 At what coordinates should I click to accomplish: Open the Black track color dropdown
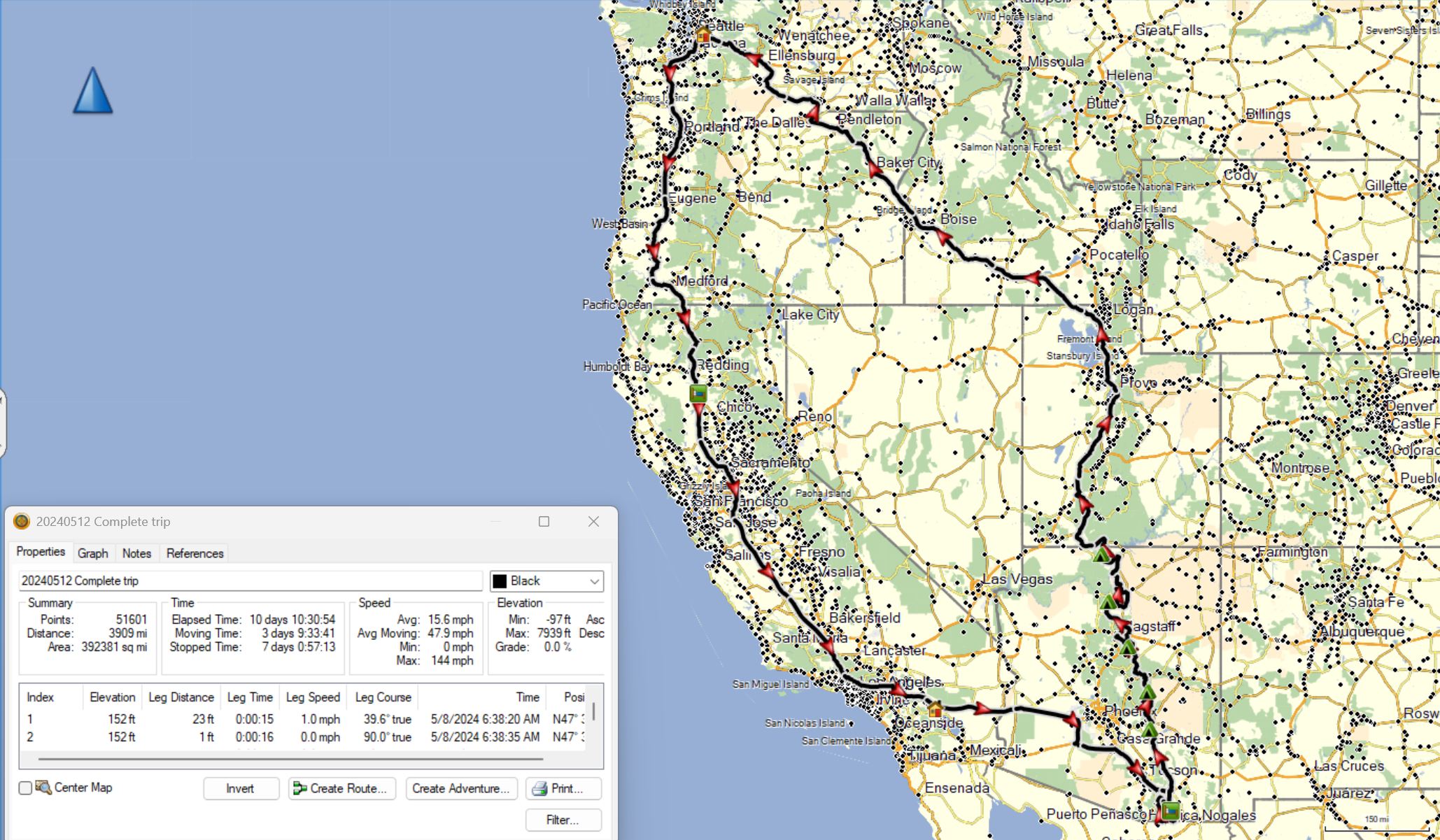tap(594, 581)
